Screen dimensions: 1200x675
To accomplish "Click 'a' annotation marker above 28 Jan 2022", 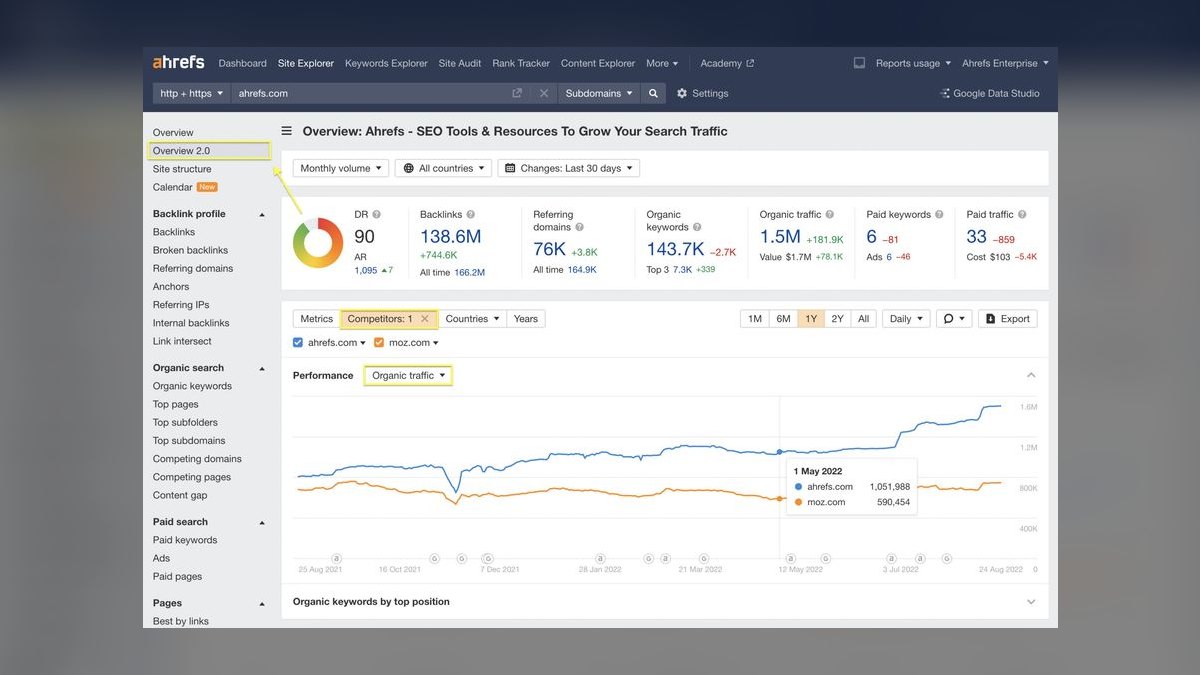I will (x=600, y=558).
